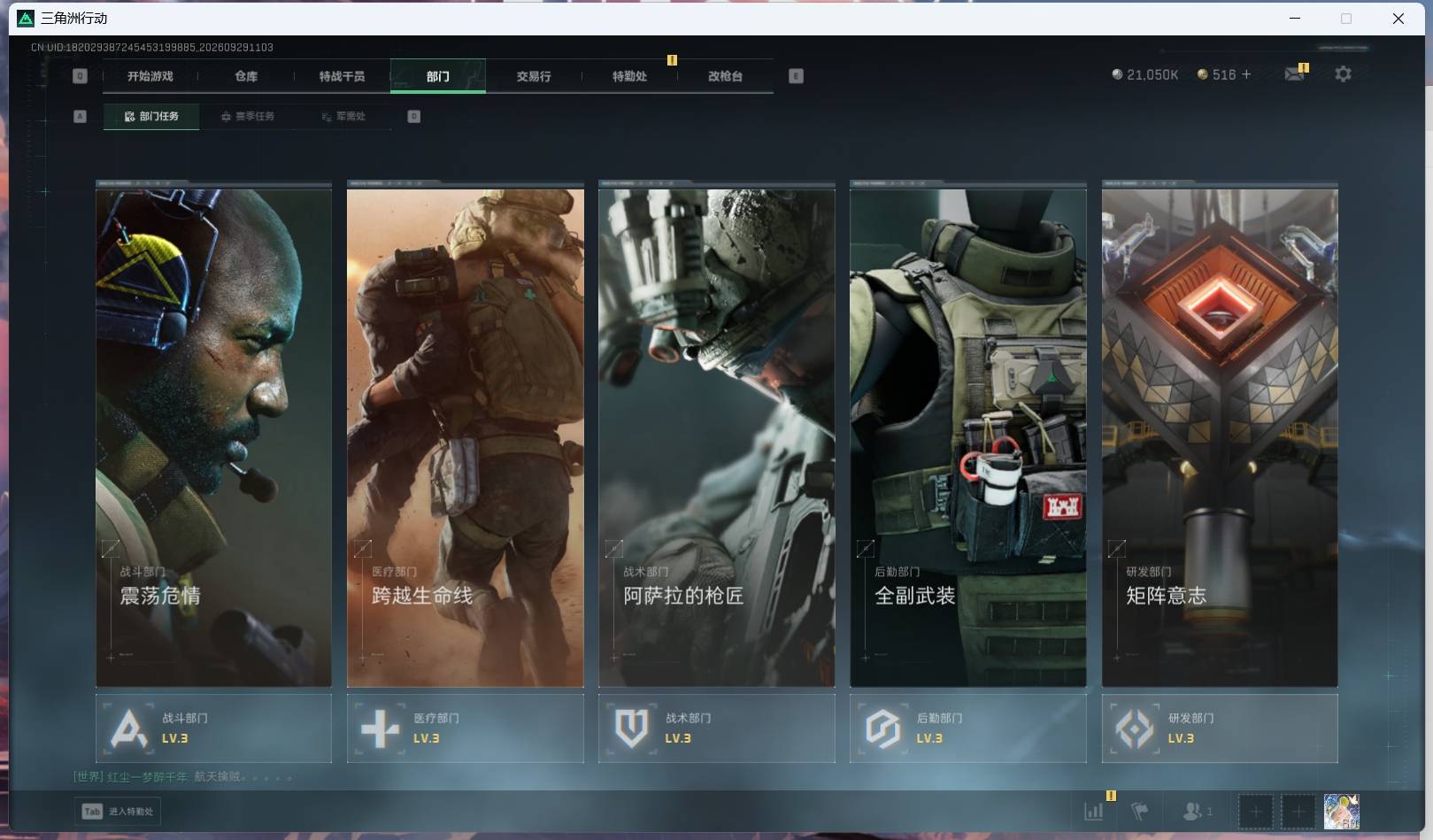Image resolution: width=1433 pixels, height=840 pixels.
Task: Select the 赛季任务 sub-tab
Action: pyautogui.click(x=248, y=116)
